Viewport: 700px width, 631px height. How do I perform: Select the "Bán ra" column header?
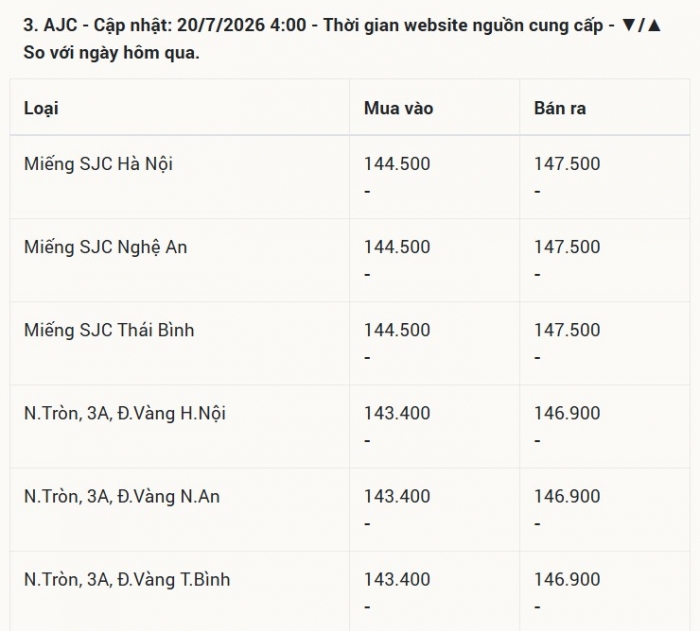tap(560, 109)
